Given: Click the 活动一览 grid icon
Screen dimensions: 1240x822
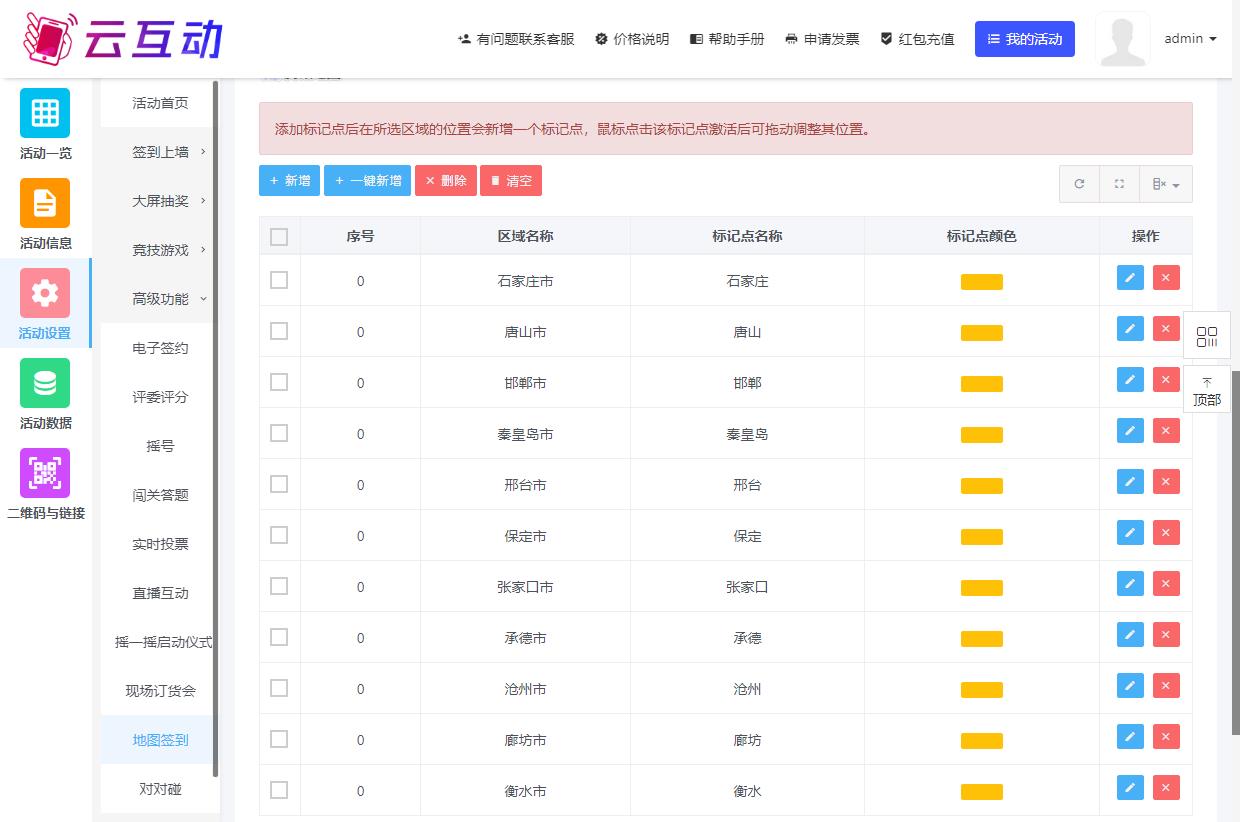Looking at the screenshot, I should 45,113.
